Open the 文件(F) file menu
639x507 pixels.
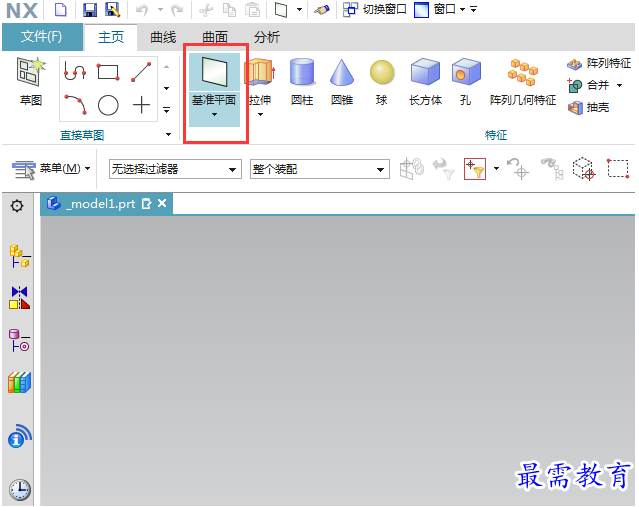coord(42,37)
